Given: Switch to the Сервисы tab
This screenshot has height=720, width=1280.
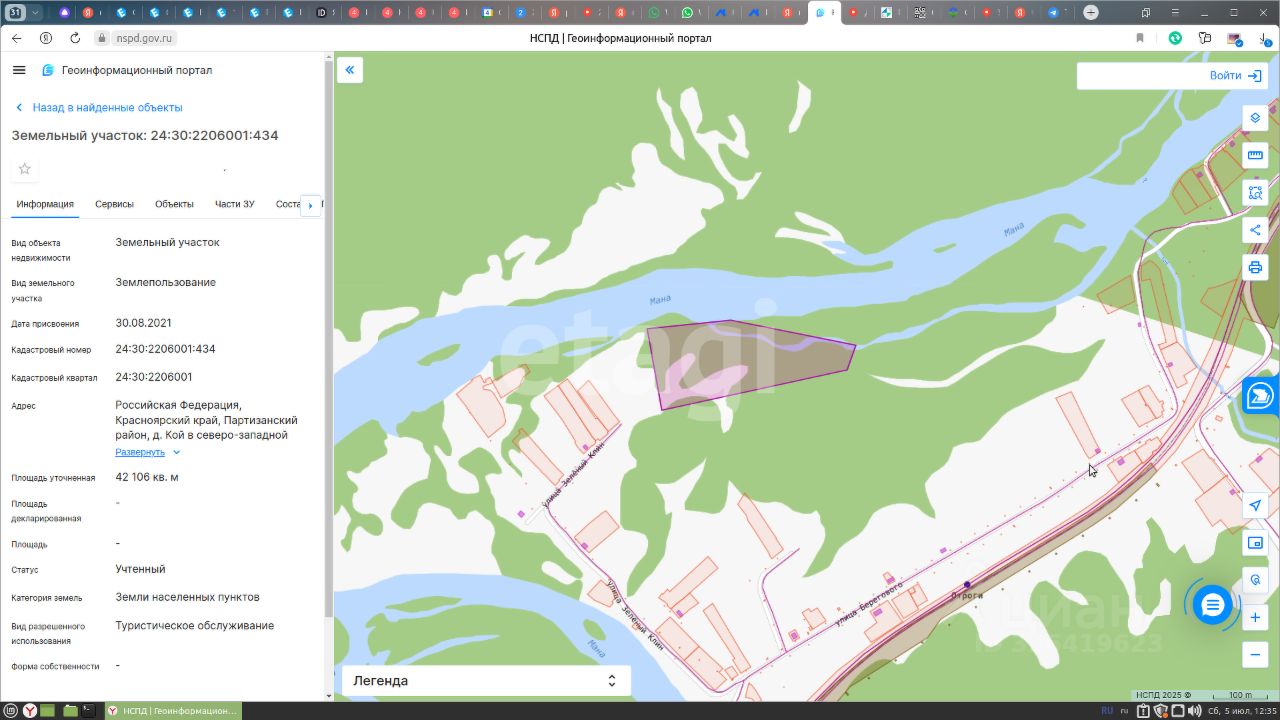Looking at the screenshot, I should (114, 204).
